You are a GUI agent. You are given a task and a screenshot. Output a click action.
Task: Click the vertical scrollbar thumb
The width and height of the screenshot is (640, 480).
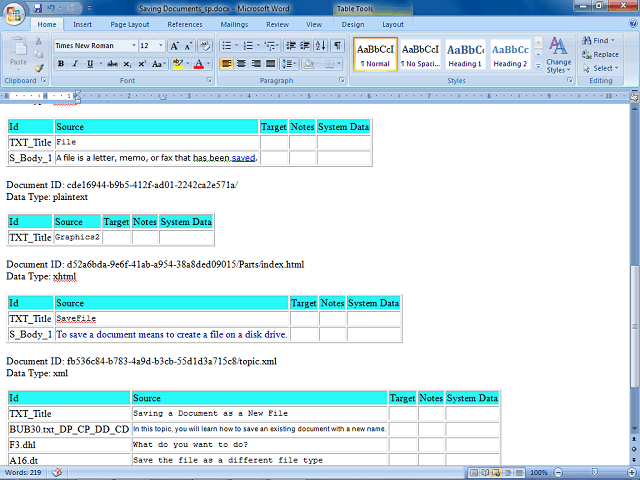[635, 326]
